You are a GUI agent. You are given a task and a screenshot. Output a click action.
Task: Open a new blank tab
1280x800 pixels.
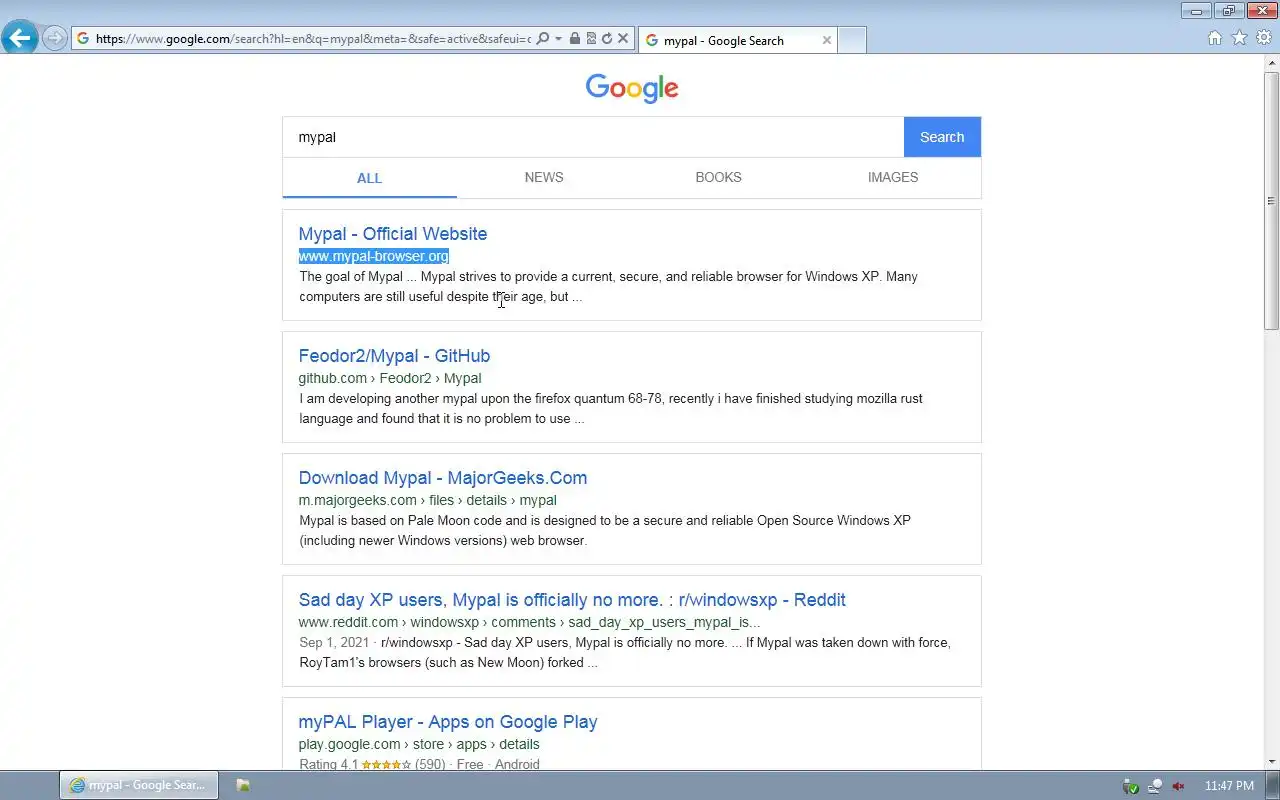851,40
